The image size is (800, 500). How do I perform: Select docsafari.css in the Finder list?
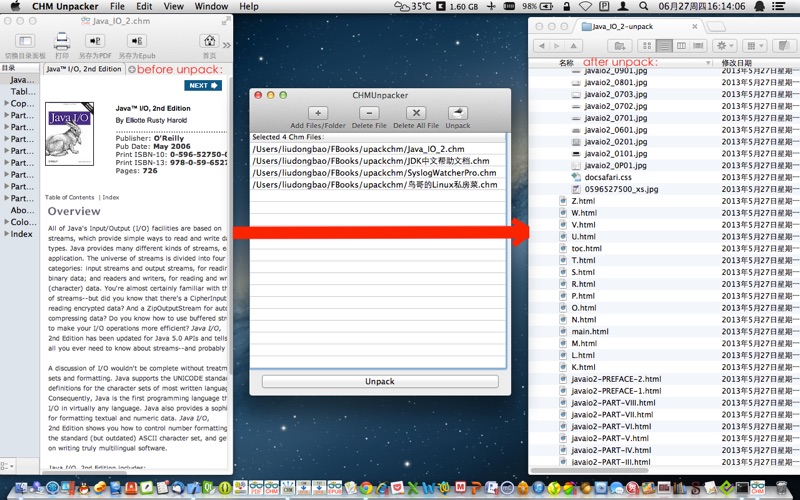point(608,177)
